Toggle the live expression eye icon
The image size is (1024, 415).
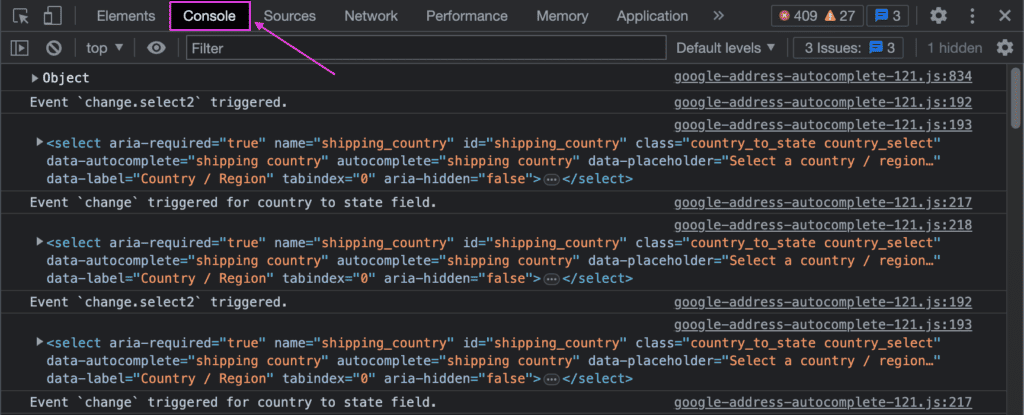[155, 48]
